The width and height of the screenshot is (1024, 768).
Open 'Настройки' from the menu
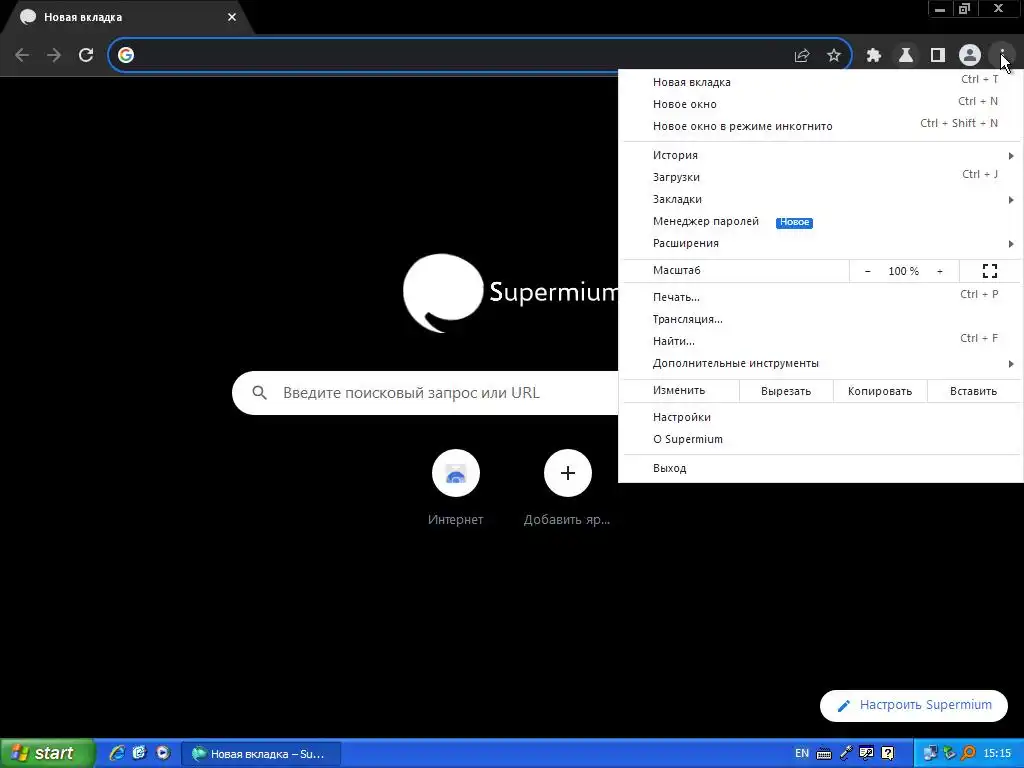(x=820, y=417)
